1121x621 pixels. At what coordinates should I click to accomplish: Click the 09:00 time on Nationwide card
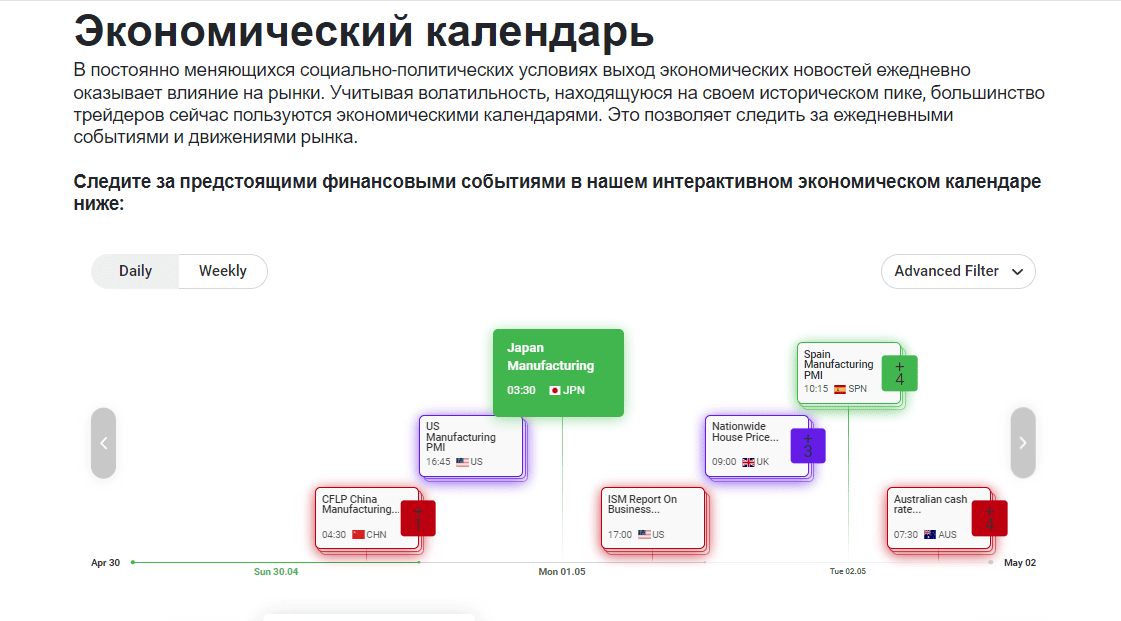pos(724,462)
